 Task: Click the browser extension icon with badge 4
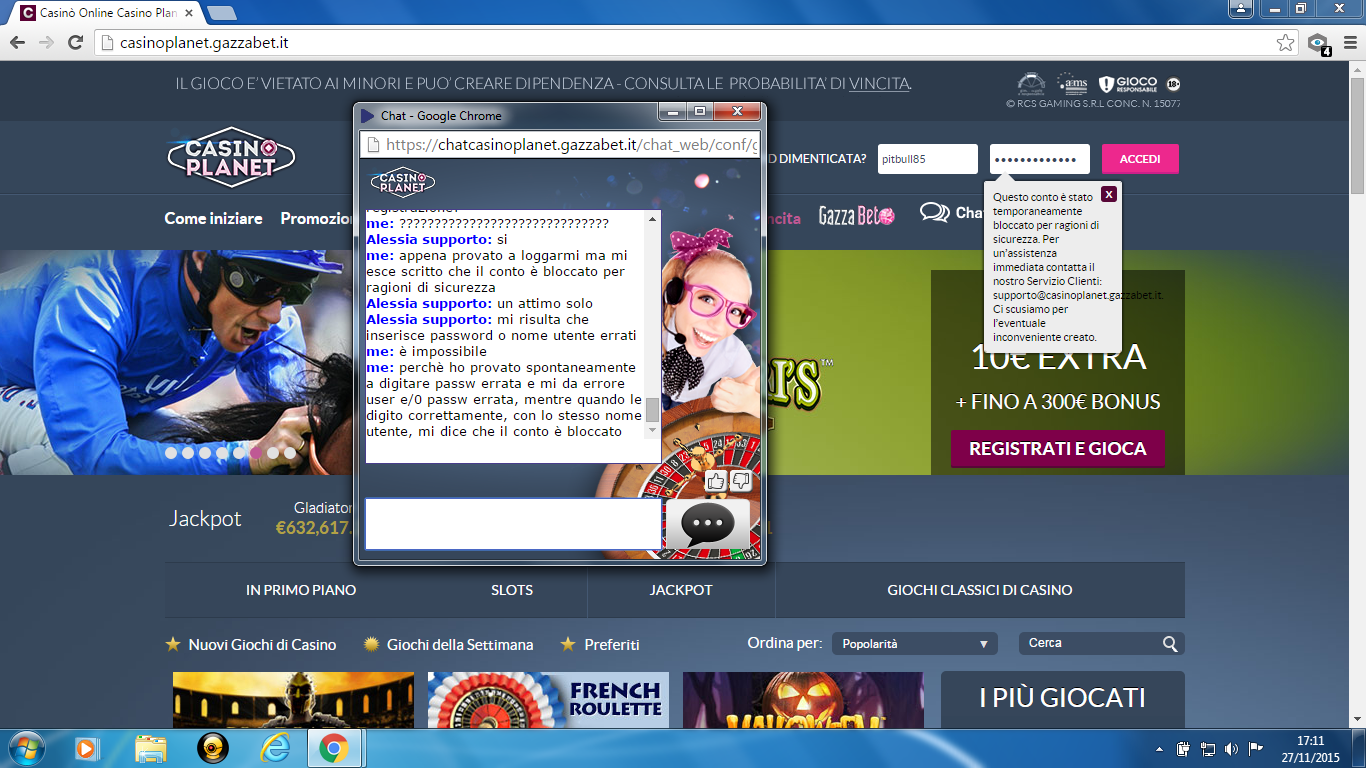click(x=1319, y=44)
